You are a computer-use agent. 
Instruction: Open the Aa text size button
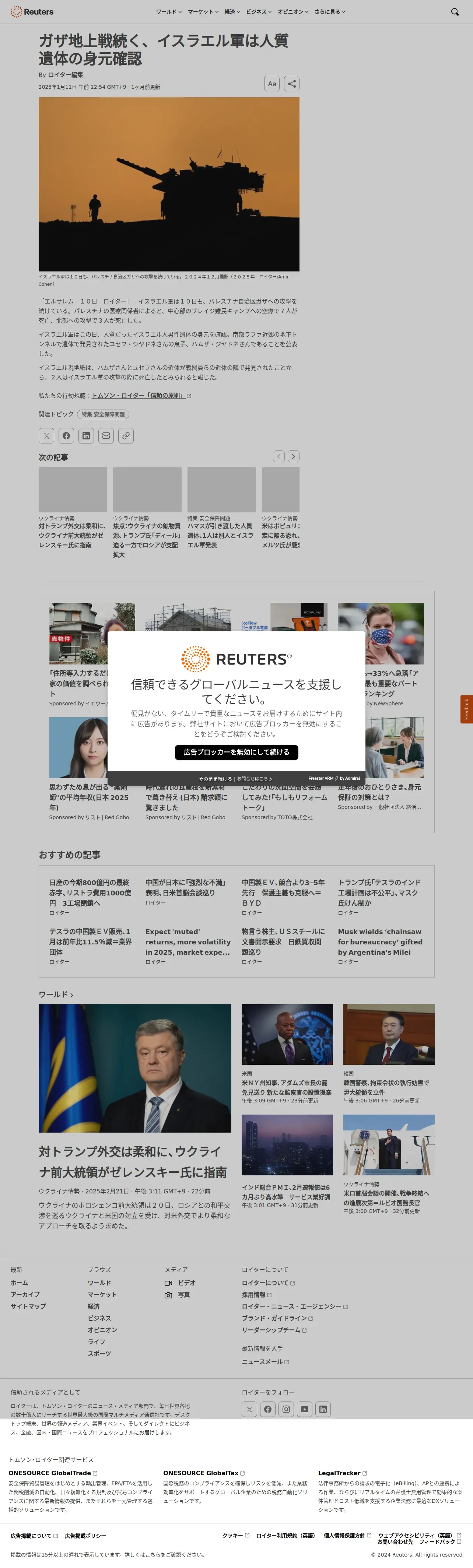click(272, 84)
